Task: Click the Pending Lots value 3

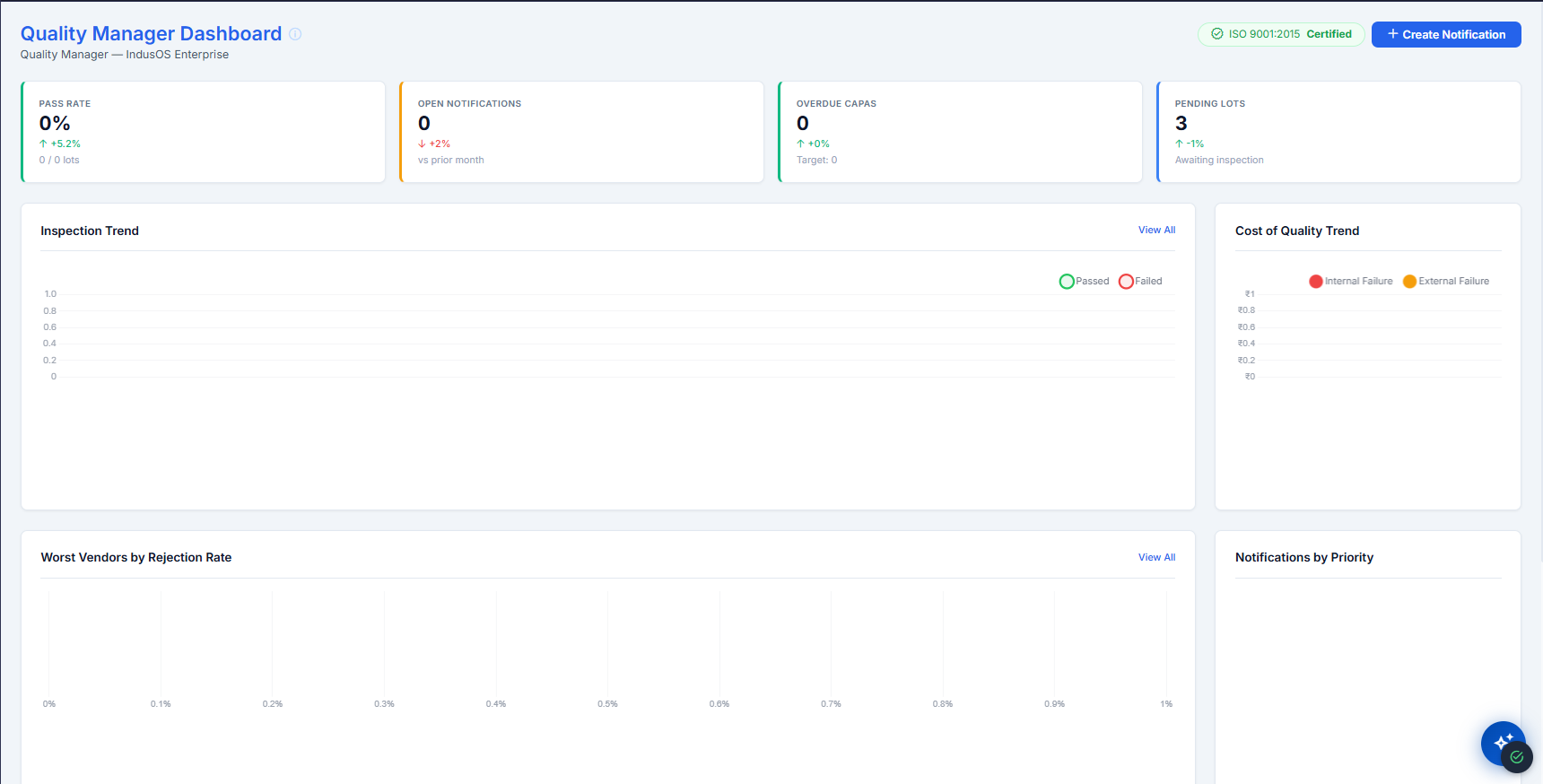Action: pyautogui.click(x=1181, y=123)
